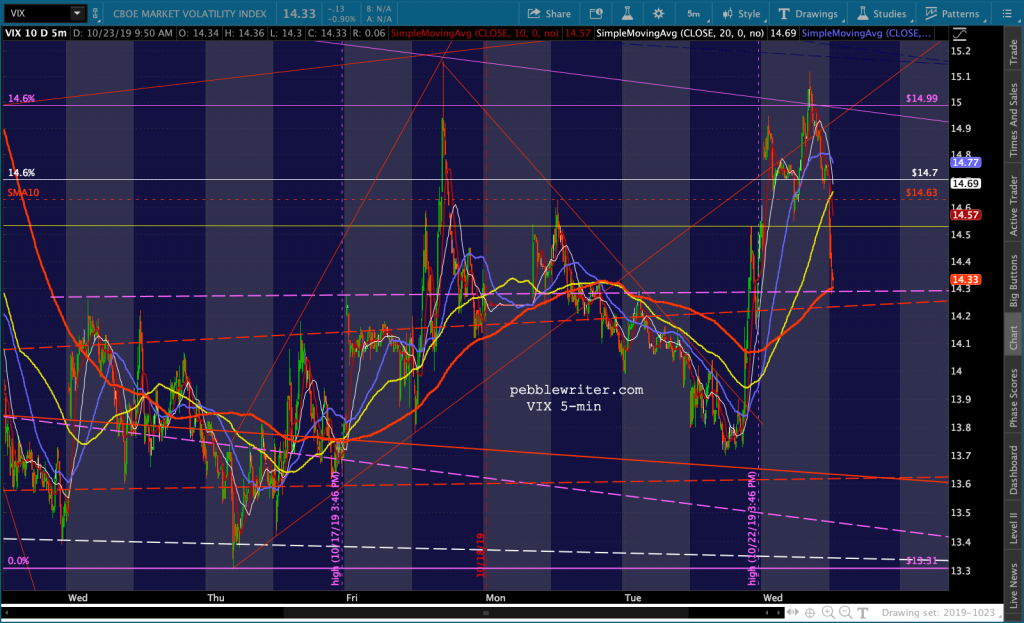
Task: Click the Mon date label on time axis
Action: (495, 598)
